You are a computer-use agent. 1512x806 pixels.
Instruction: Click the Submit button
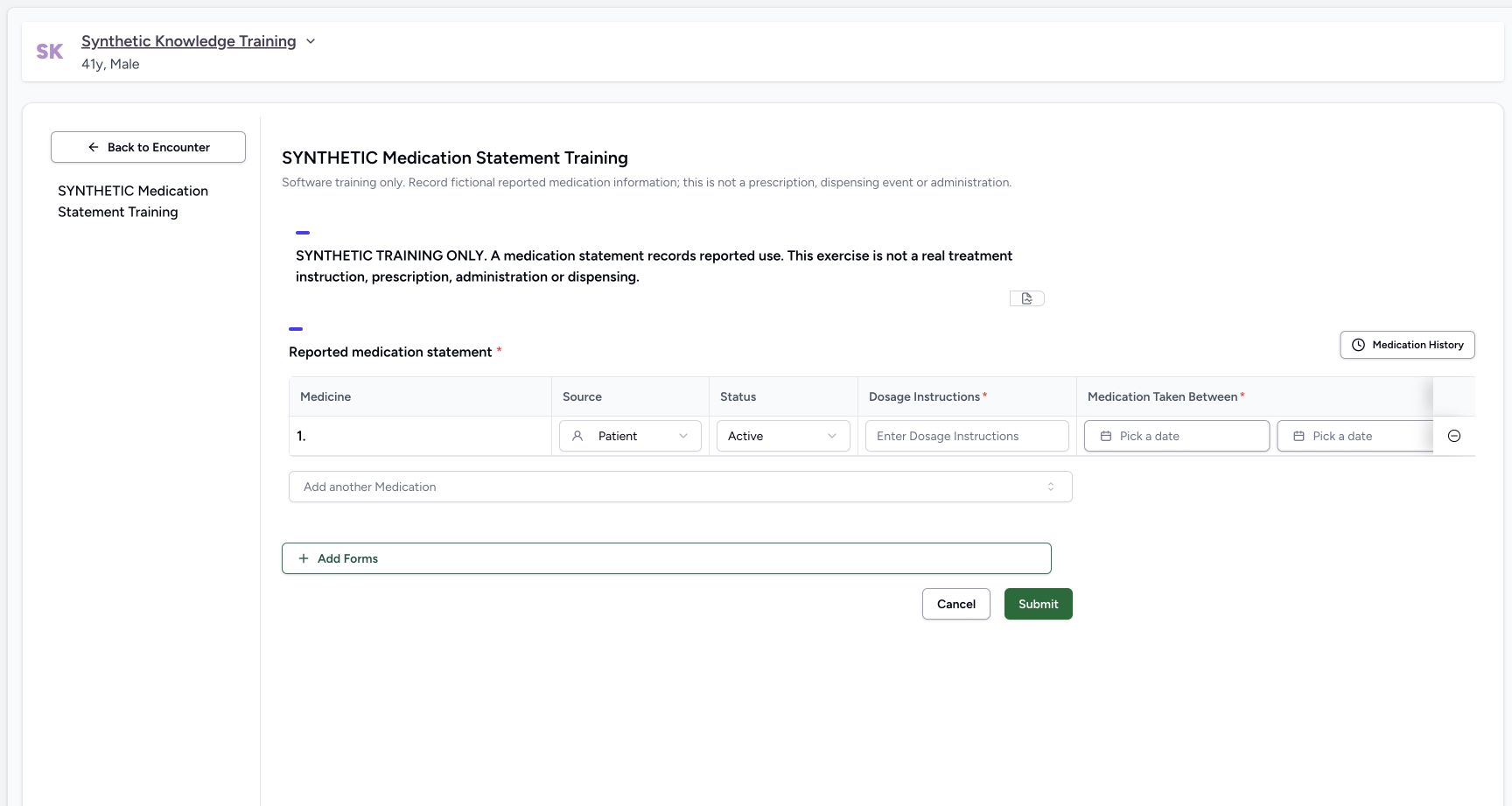pos(1039,604)
